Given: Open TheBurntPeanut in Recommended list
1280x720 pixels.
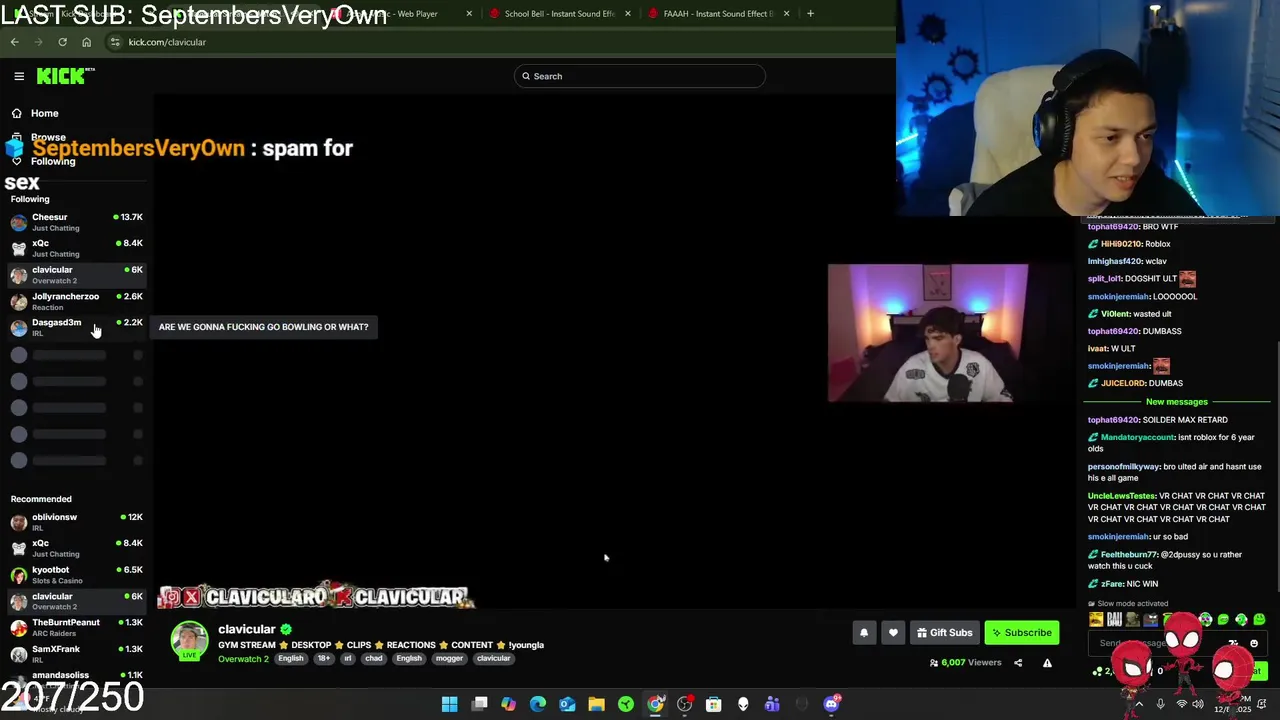Looking at the screenshot, I should tap(76, 627).
